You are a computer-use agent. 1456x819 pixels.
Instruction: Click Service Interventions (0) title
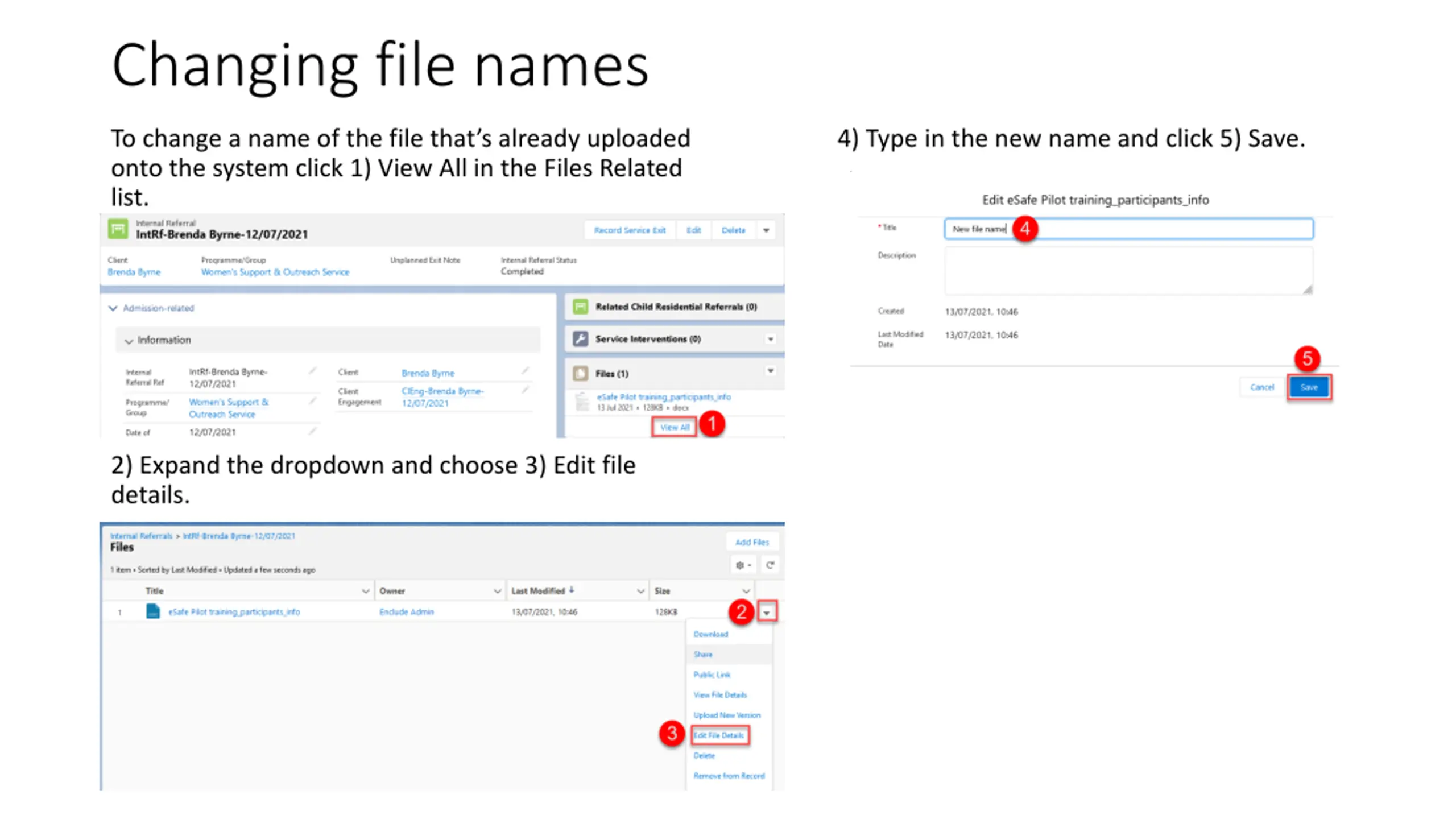[648, 339]
